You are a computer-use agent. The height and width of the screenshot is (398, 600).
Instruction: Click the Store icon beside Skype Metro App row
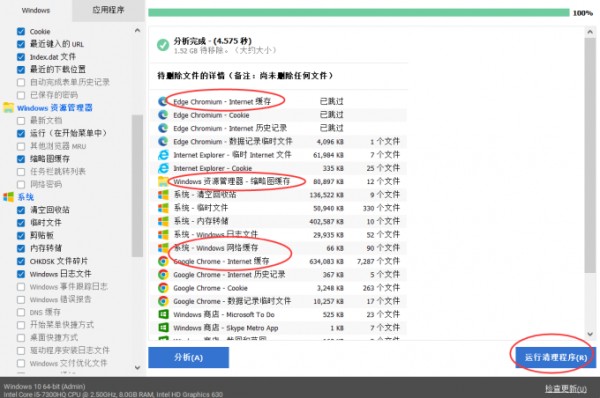click(x=163, y=328)
